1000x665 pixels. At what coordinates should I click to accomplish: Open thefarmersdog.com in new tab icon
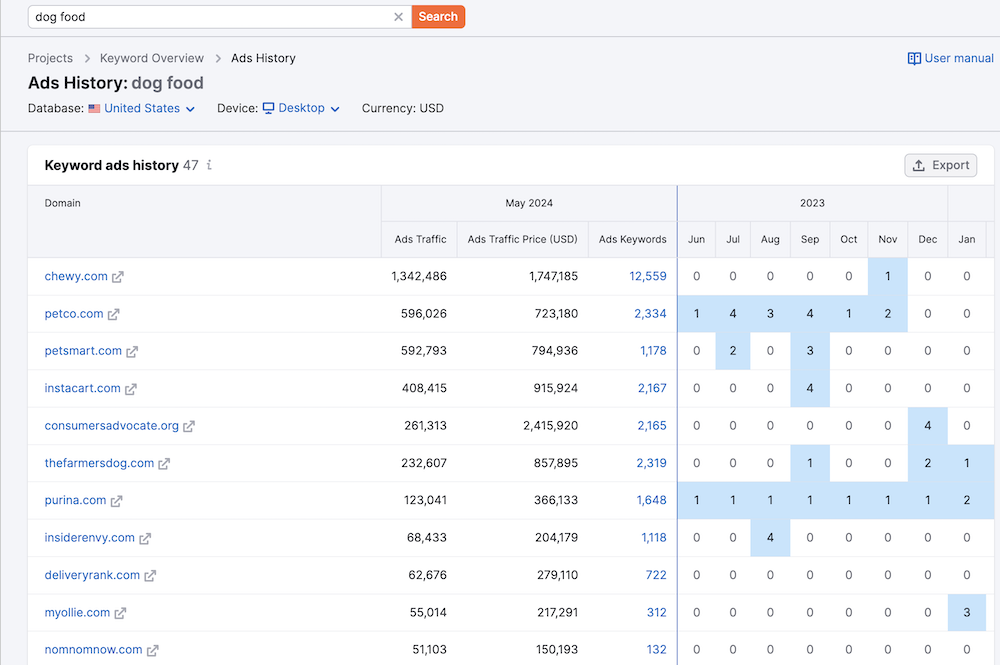tap(165, 464)
